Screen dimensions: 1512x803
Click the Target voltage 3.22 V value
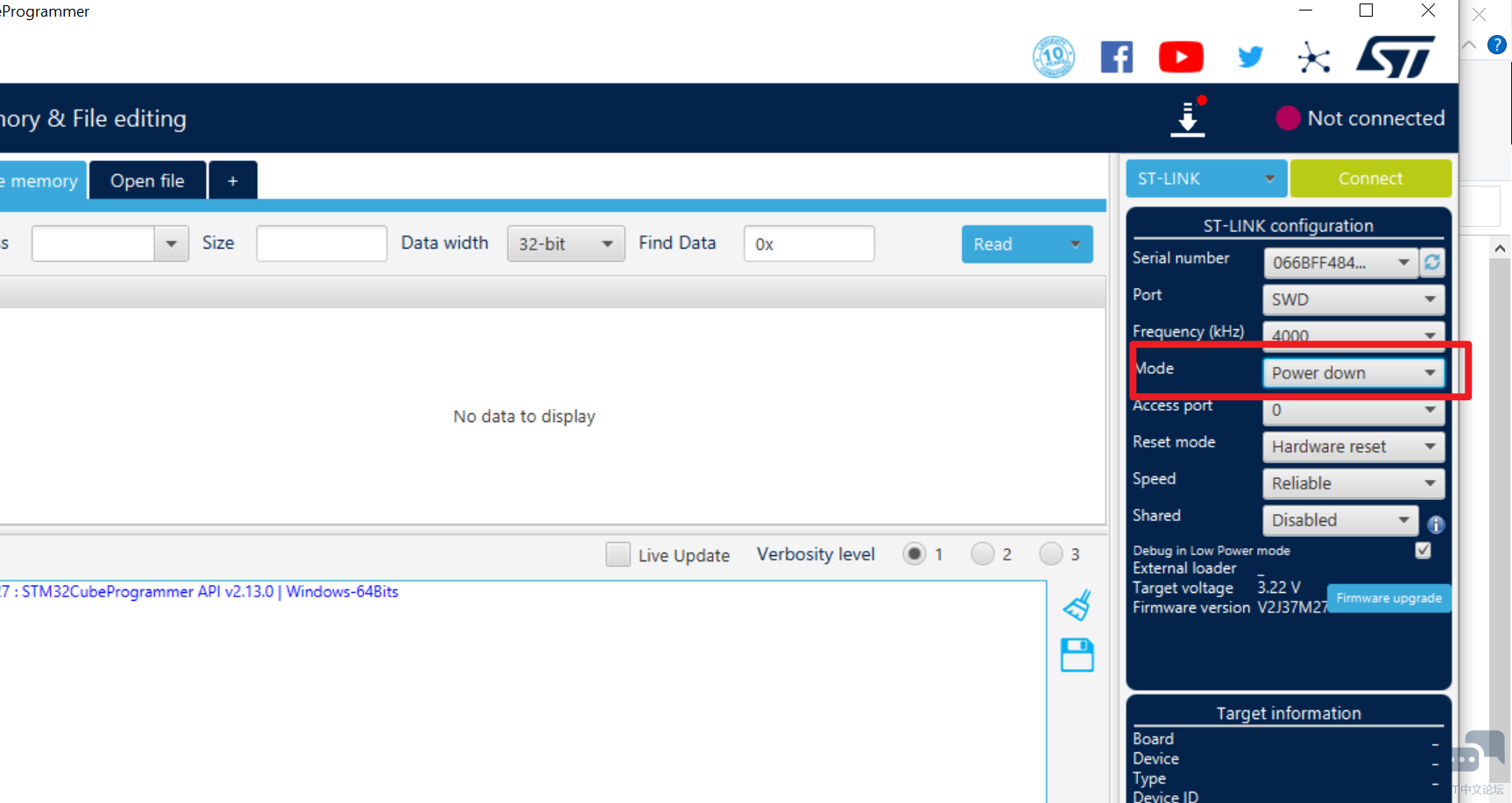pos(1279,588)
